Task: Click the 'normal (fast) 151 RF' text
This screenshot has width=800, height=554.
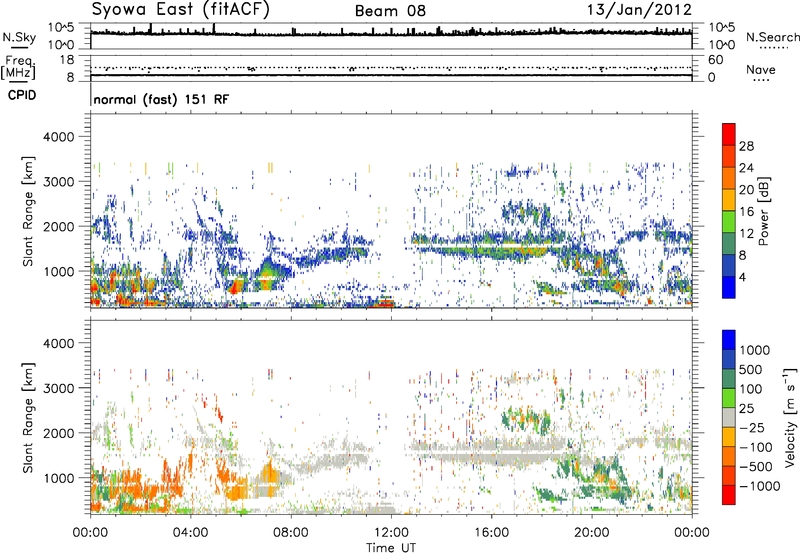Action: (x=161, y=99)
